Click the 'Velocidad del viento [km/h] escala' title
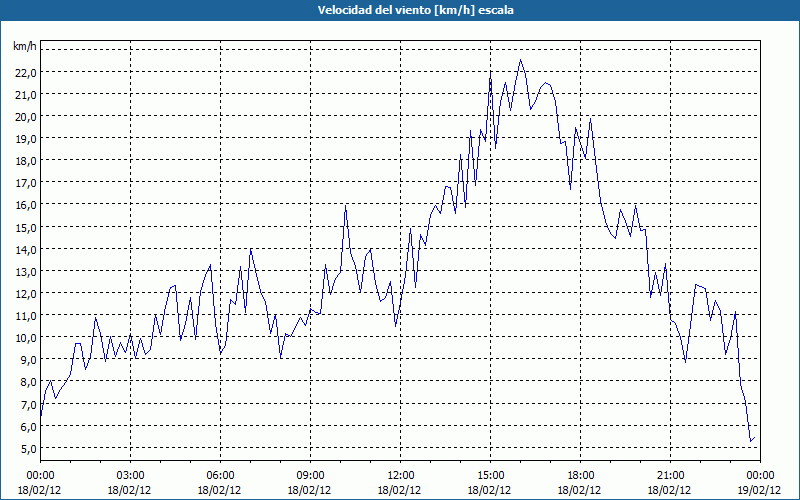 [415, 10]
